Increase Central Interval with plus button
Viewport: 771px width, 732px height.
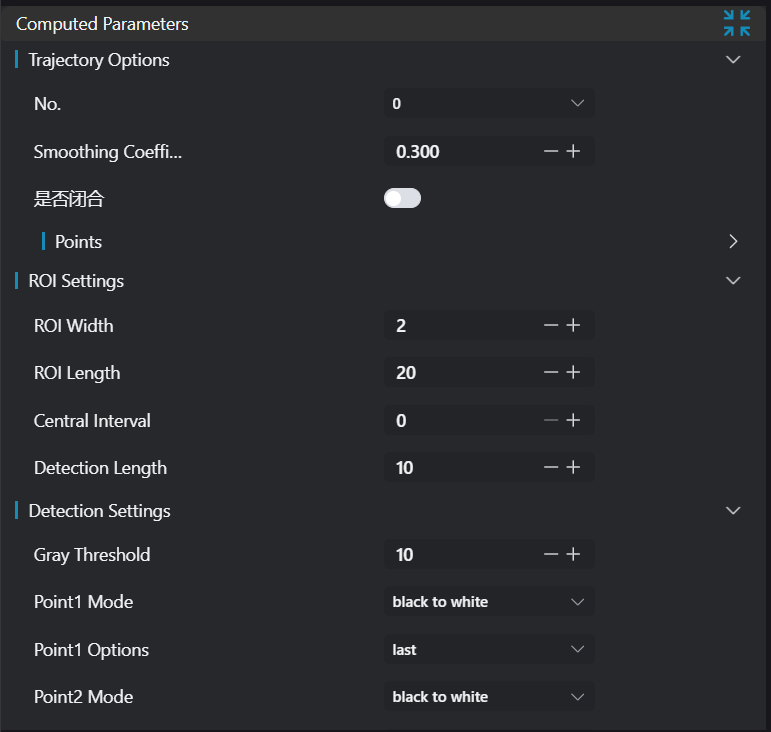click(574, 420)
